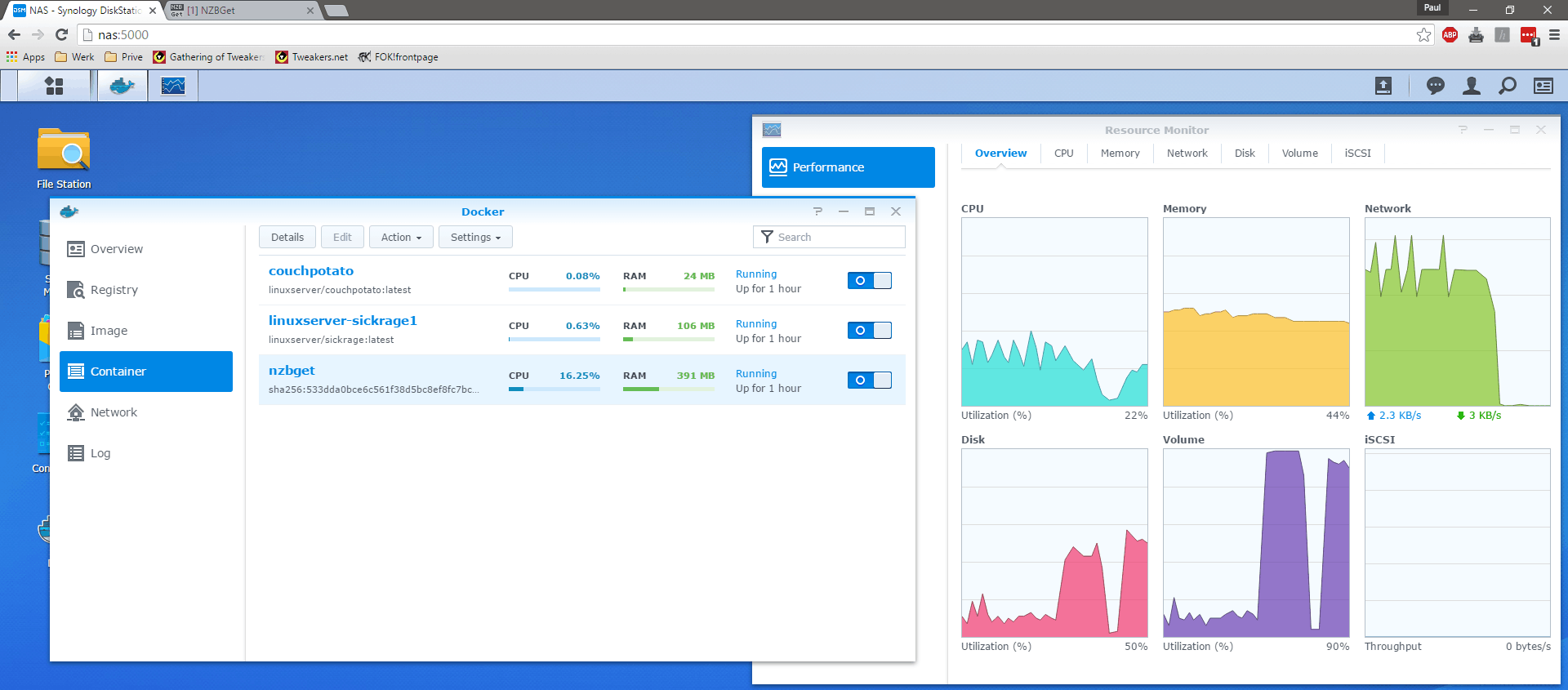Open help in the Docker window
This screenshot has width=1568, height=690.
pos(817,211)
